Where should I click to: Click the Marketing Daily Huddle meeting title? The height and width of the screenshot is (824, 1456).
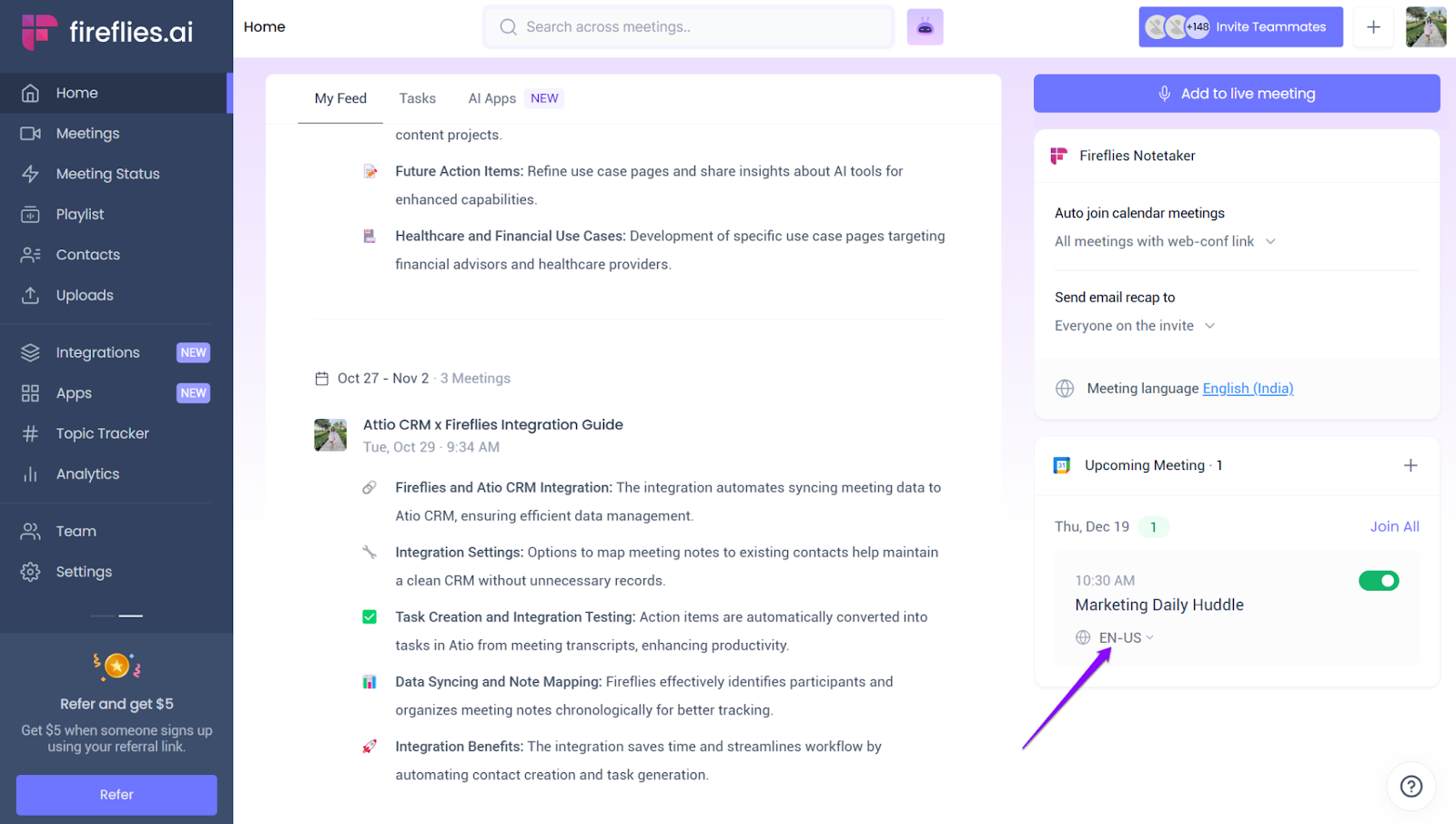coord(1158,605)
